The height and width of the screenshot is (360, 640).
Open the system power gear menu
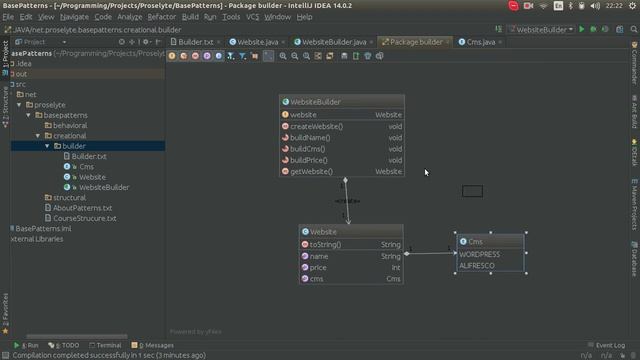pyautogui.click(x=633, y=6)
